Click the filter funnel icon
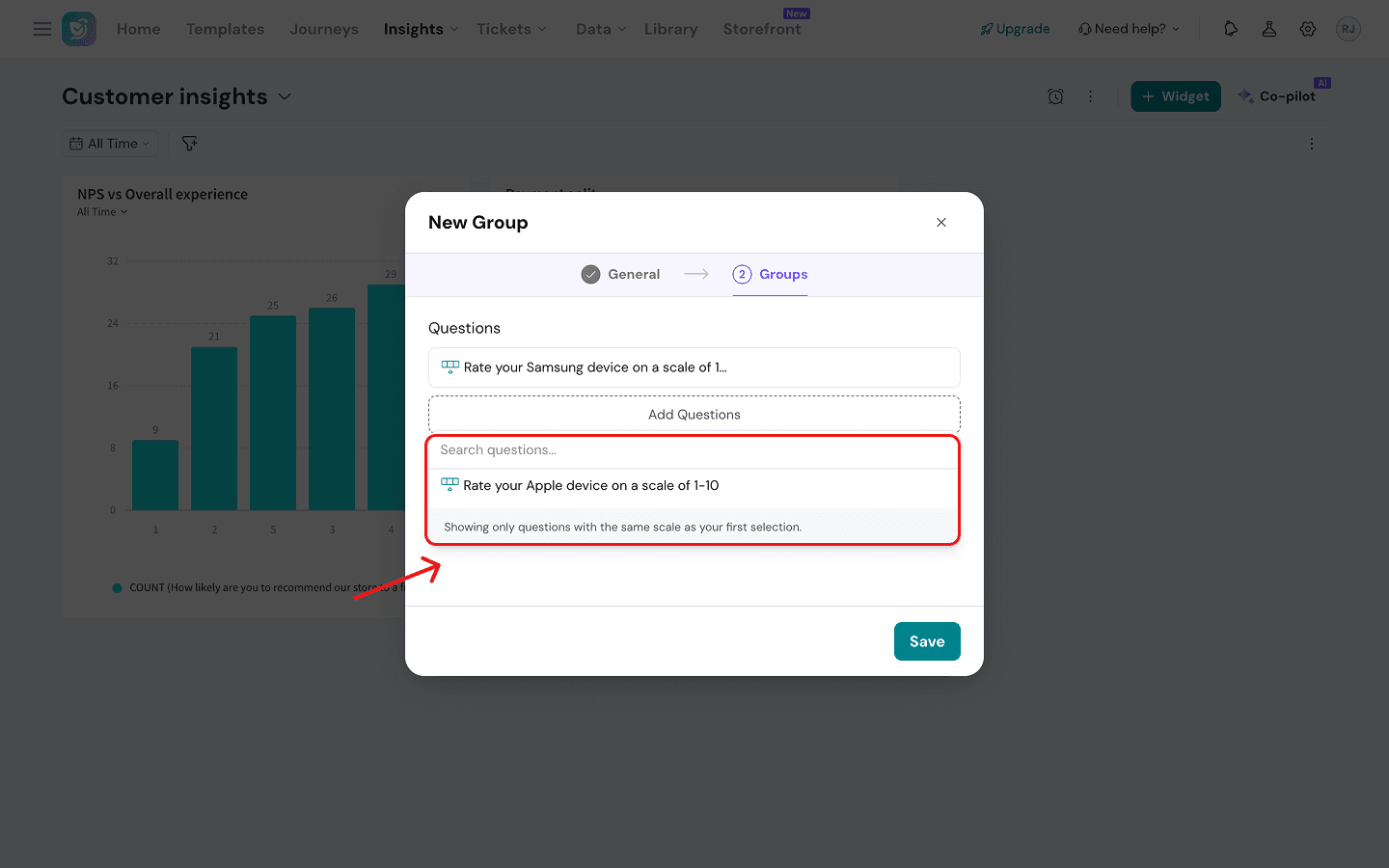Image resolution: width=1389 pixels, height=868 pixels. tap(190, 144)
